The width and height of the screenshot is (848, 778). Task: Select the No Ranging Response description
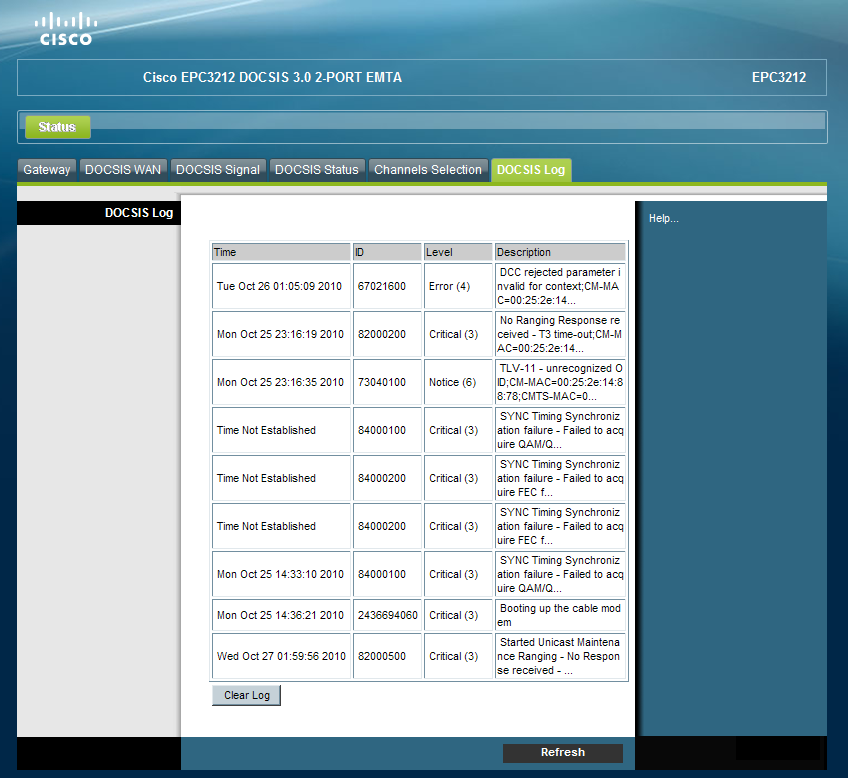click(560, 334)
